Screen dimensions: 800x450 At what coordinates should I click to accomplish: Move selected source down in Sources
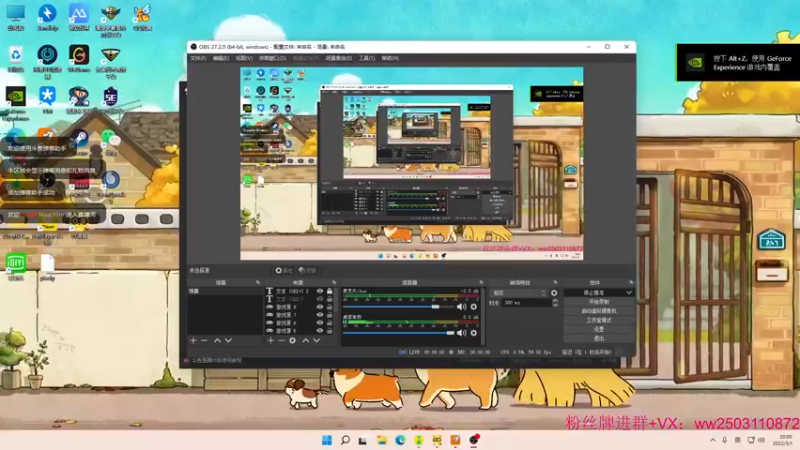click(x=317, y=340)
